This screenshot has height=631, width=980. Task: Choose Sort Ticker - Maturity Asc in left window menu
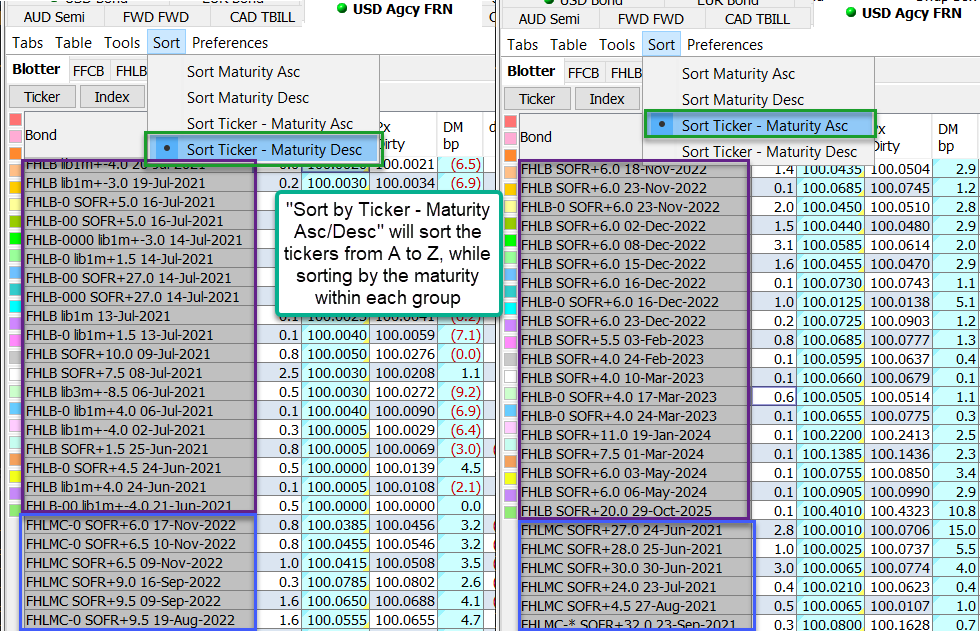[269, 124]
